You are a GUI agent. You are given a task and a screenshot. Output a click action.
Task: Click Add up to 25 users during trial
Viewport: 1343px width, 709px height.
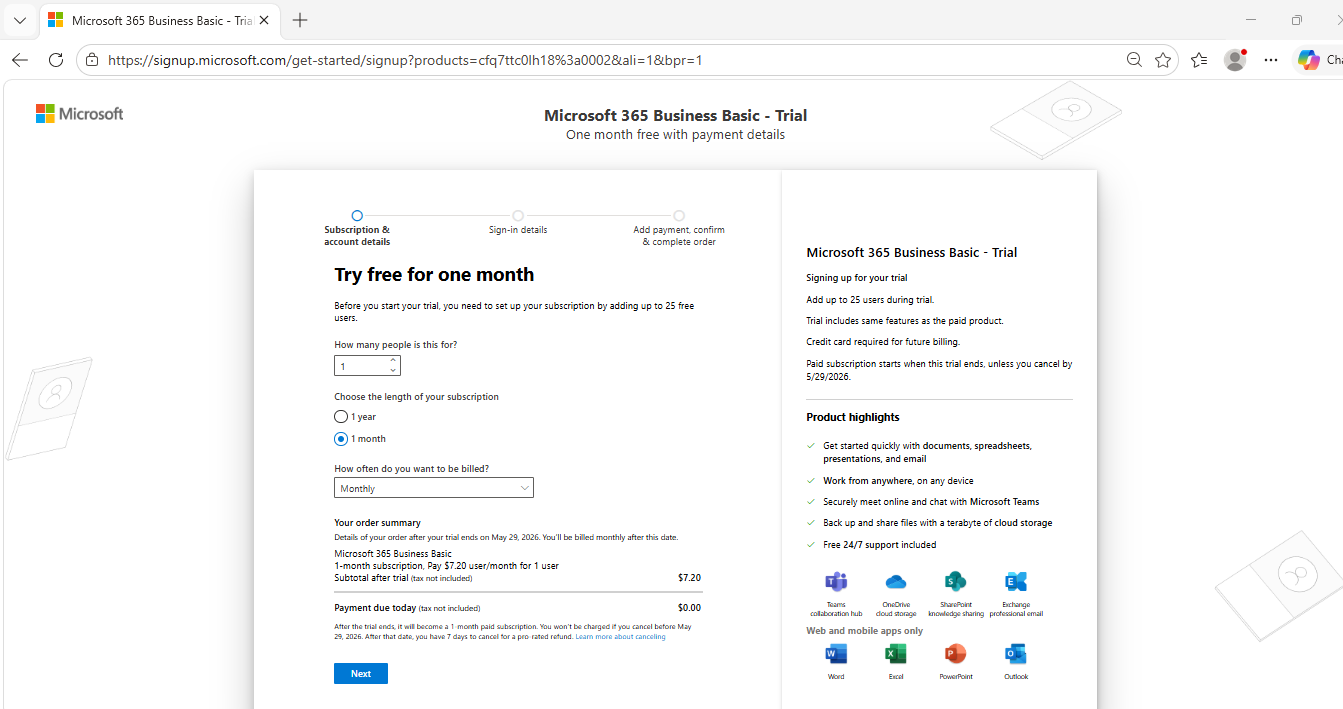(x=870, y=300)
